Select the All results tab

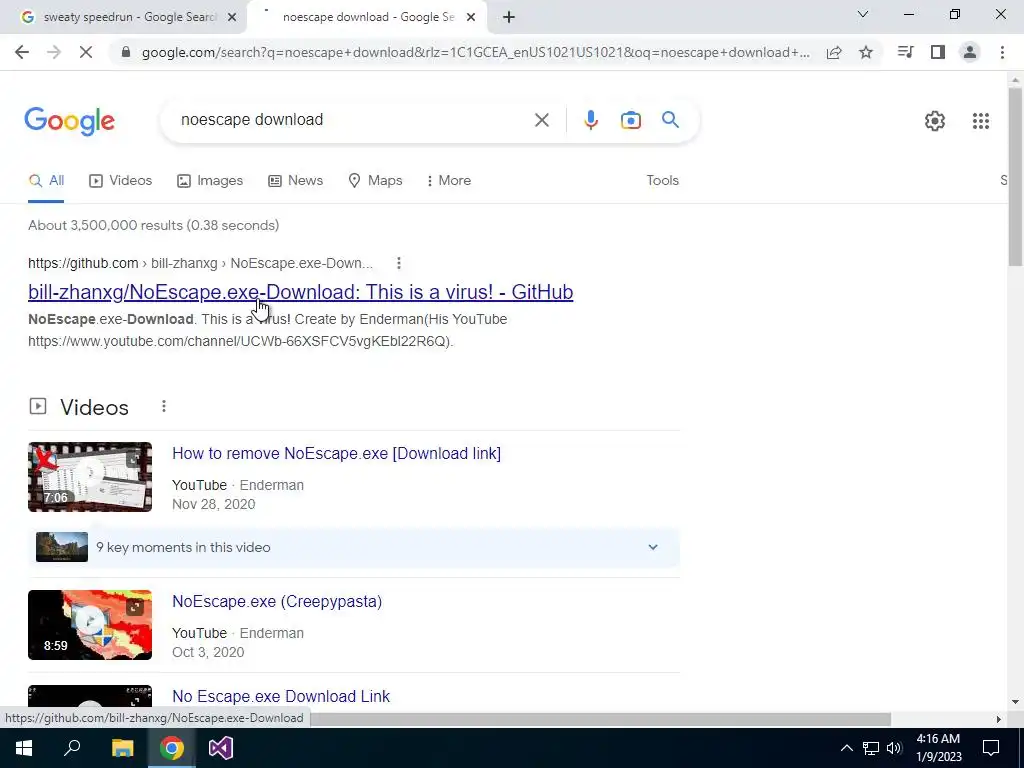tap(46, 181)
